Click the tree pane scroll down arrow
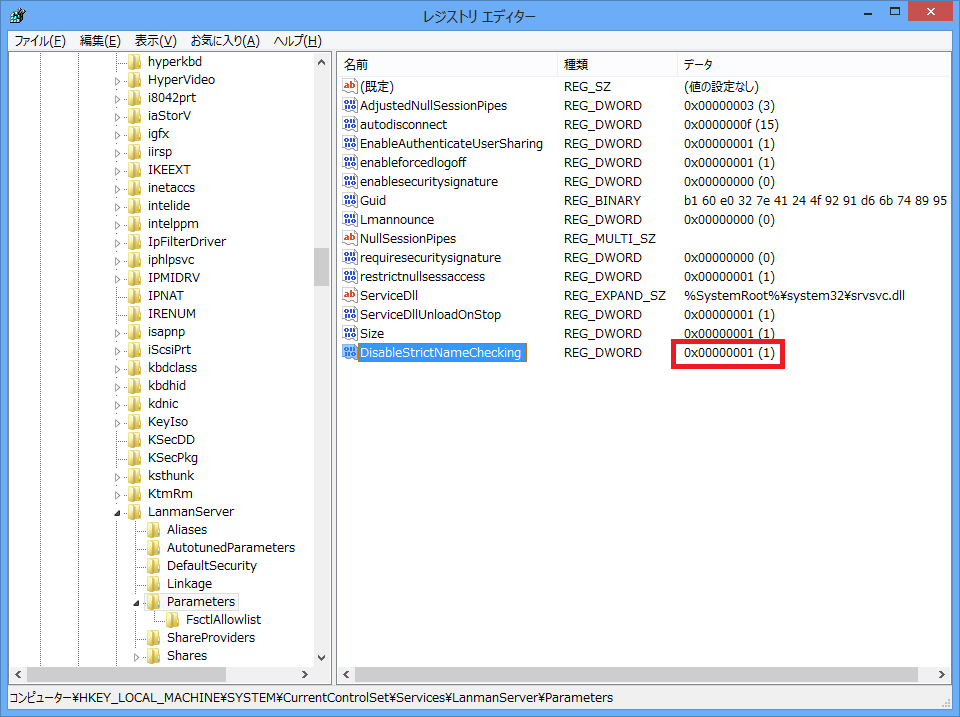 (x=321, y=656)
